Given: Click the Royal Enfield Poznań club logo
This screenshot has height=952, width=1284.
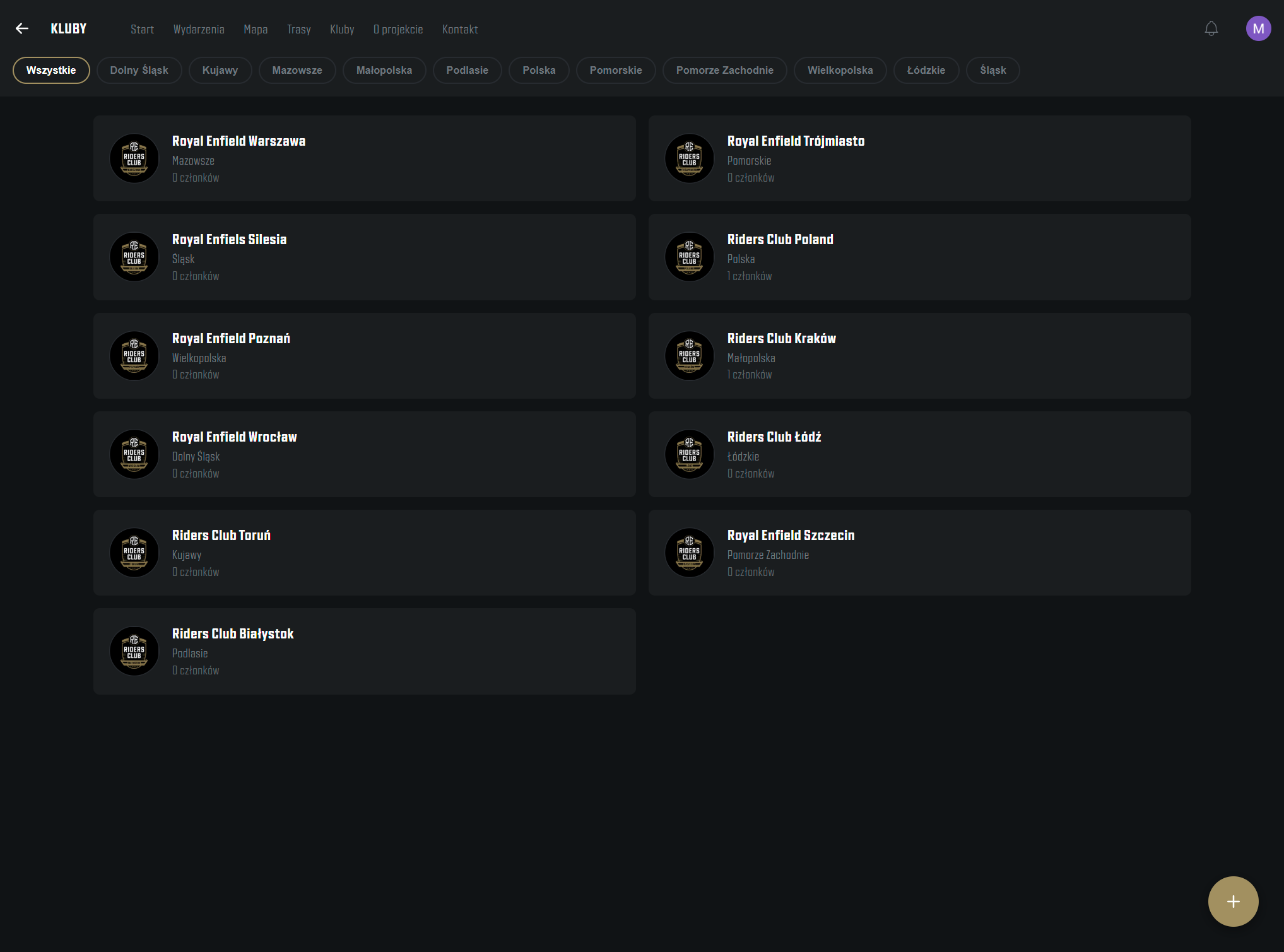Looking at the screenshot, I should point(134,356).
